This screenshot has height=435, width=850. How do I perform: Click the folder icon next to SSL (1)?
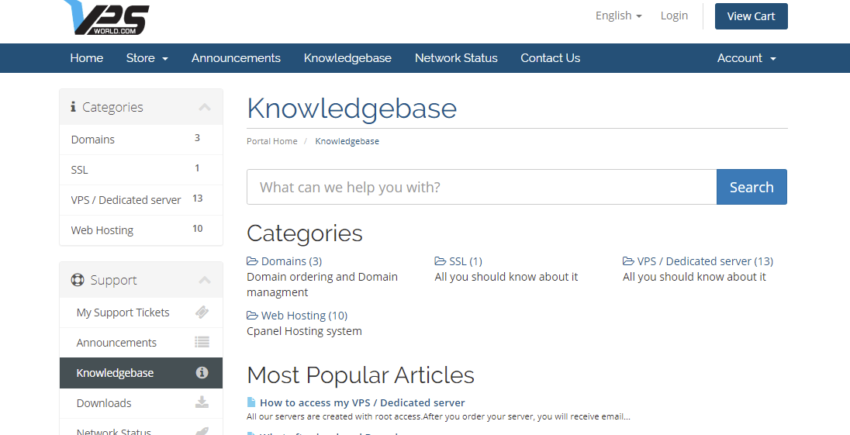click(440, 261)
